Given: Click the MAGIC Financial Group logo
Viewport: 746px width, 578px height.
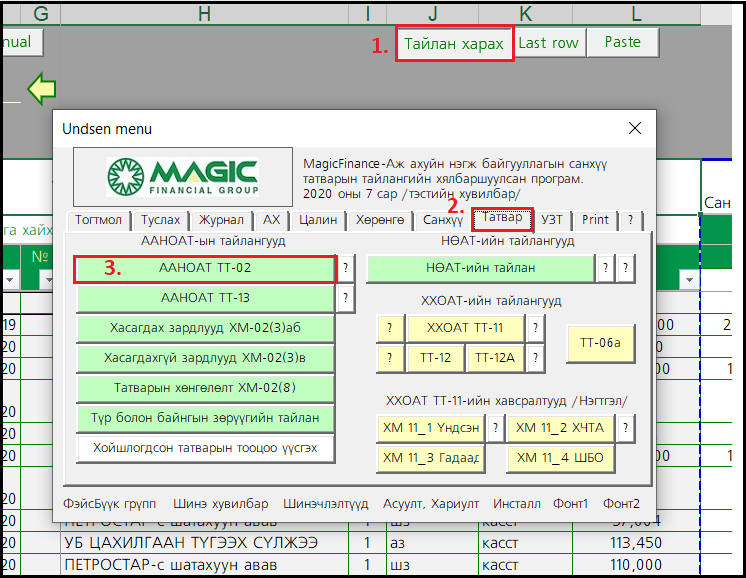Looking at the screenshot, I should tap(183, 177).
